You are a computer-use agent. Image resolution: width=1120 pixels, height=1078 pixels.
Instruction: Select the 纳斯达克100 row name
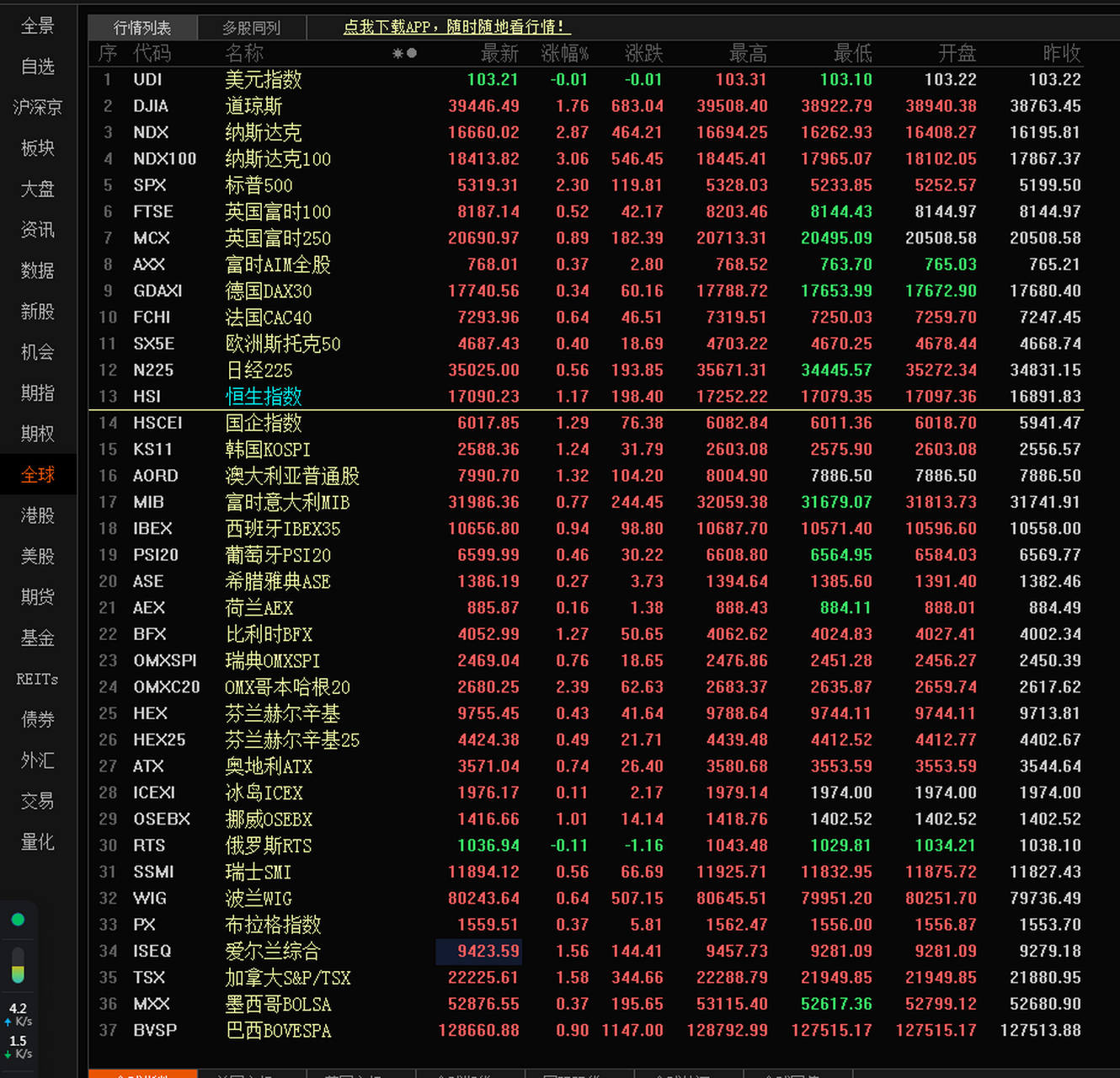(278, 159)
